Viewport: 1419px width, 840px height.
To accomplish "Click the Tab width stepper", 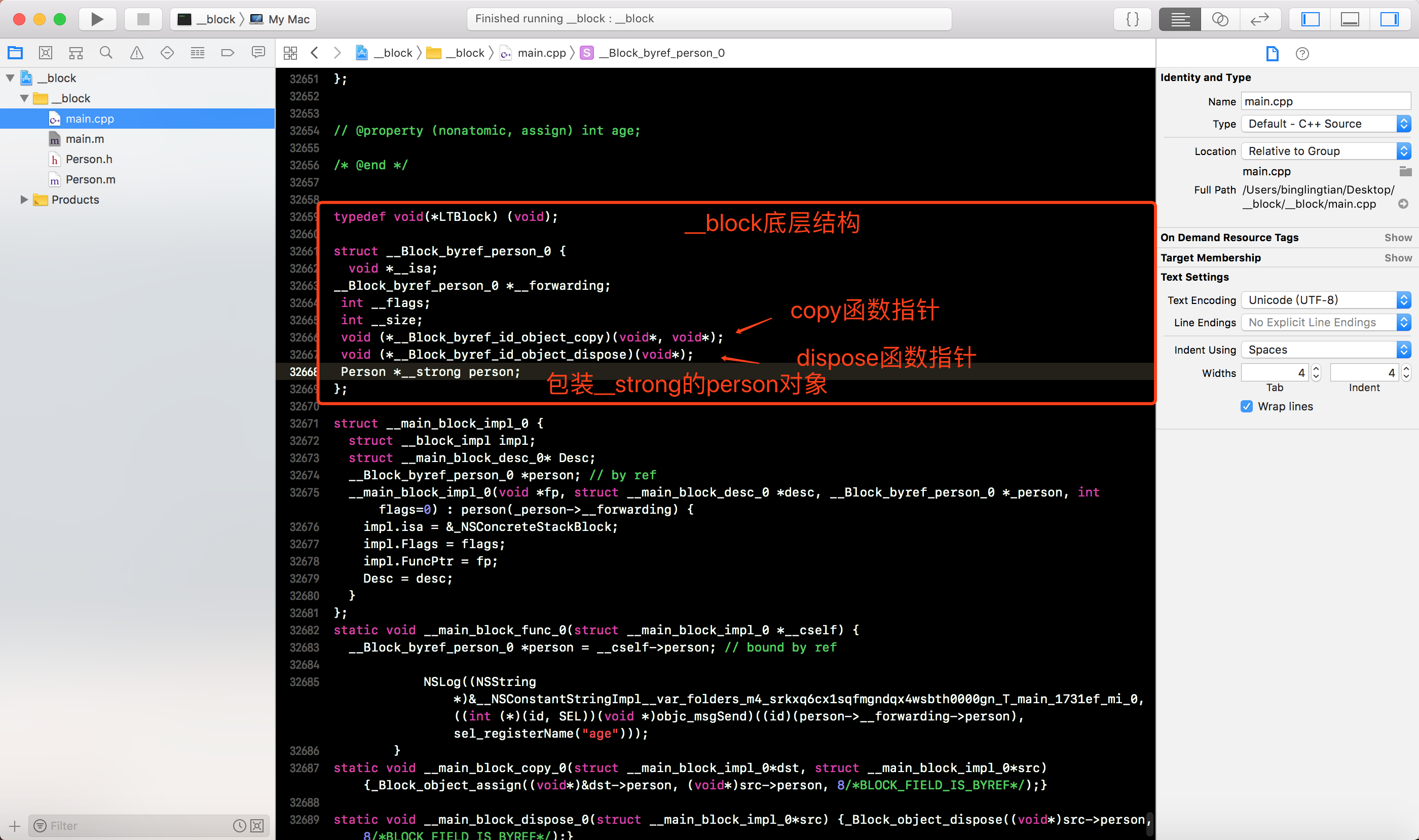I will (x=1316, y=372).
